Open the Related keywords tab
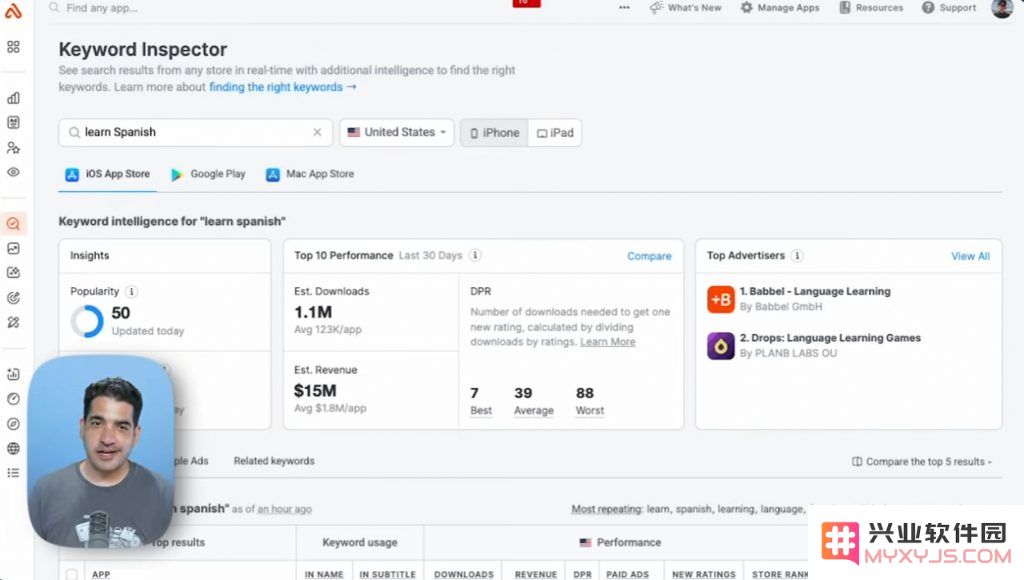The image size is (1024, 580). click(x=274, y=461)
